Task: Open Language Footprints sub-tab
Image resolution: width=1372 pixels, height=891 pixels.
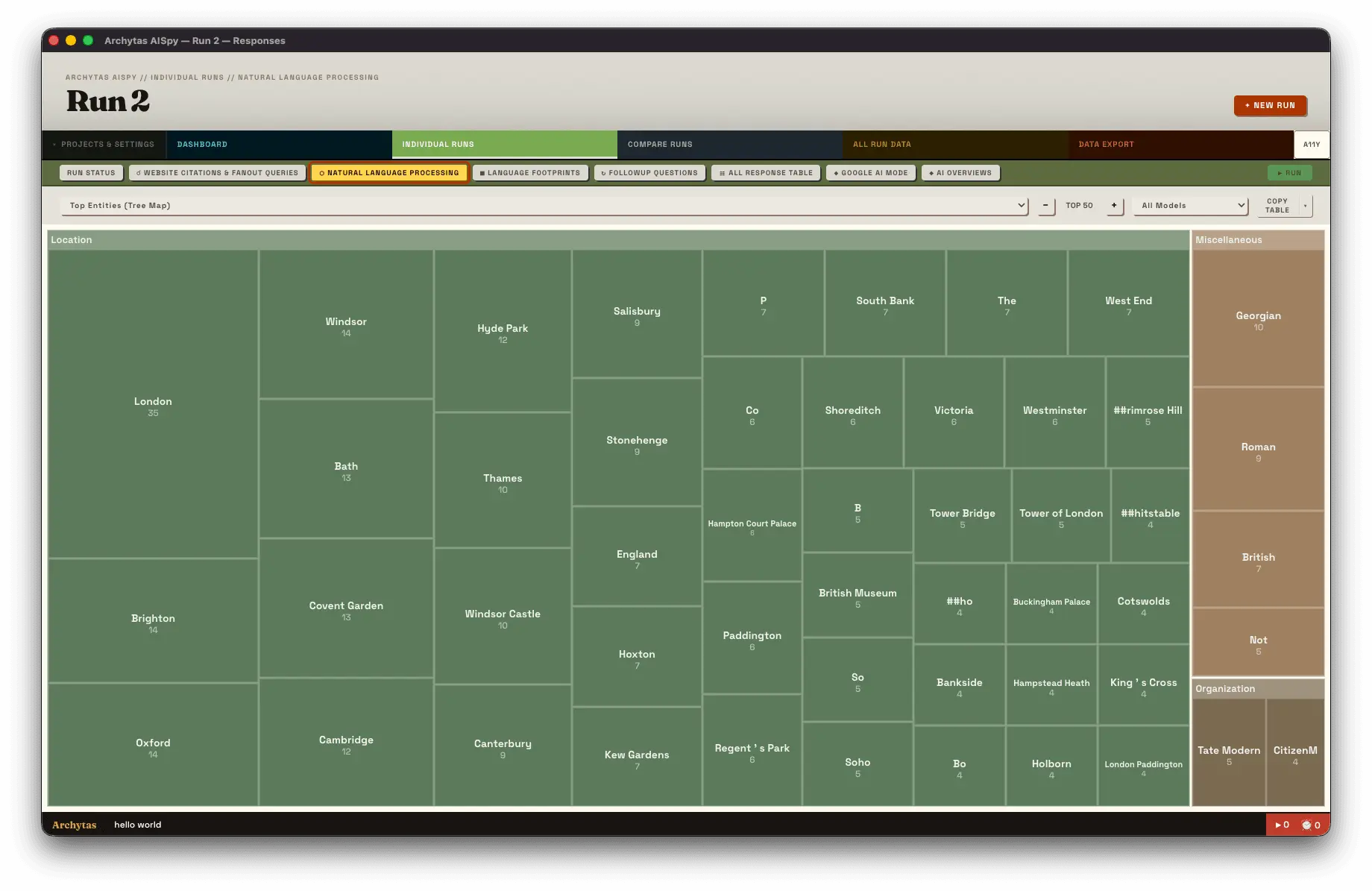Action: [530, 173]
